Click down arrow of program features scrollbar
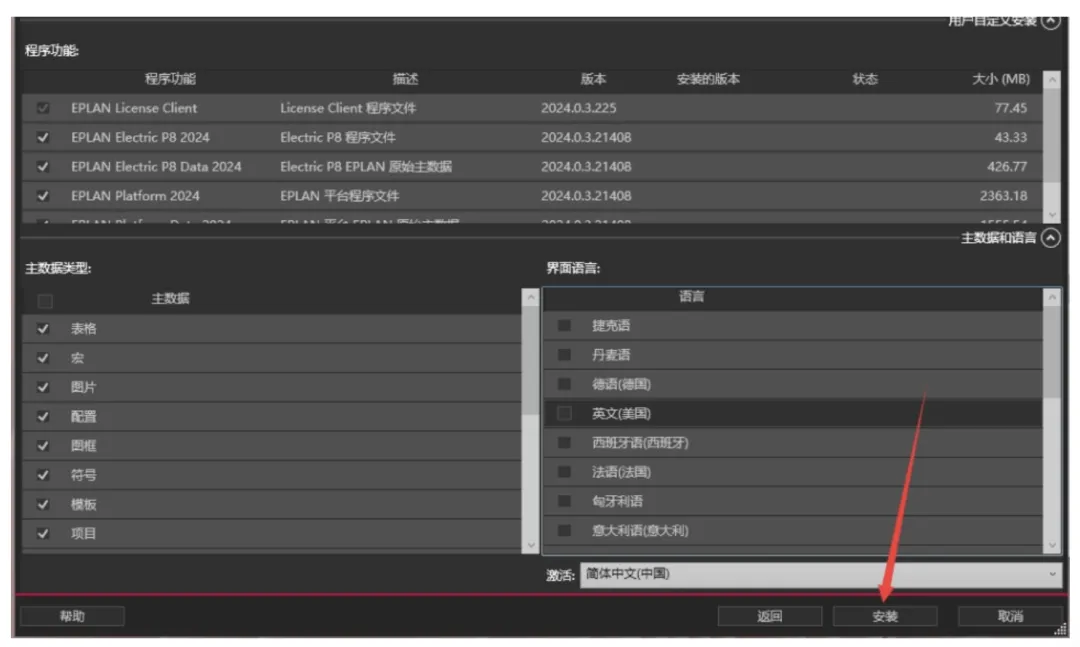The height and width of the screenshot is (647, 1080). point(1051,215)
